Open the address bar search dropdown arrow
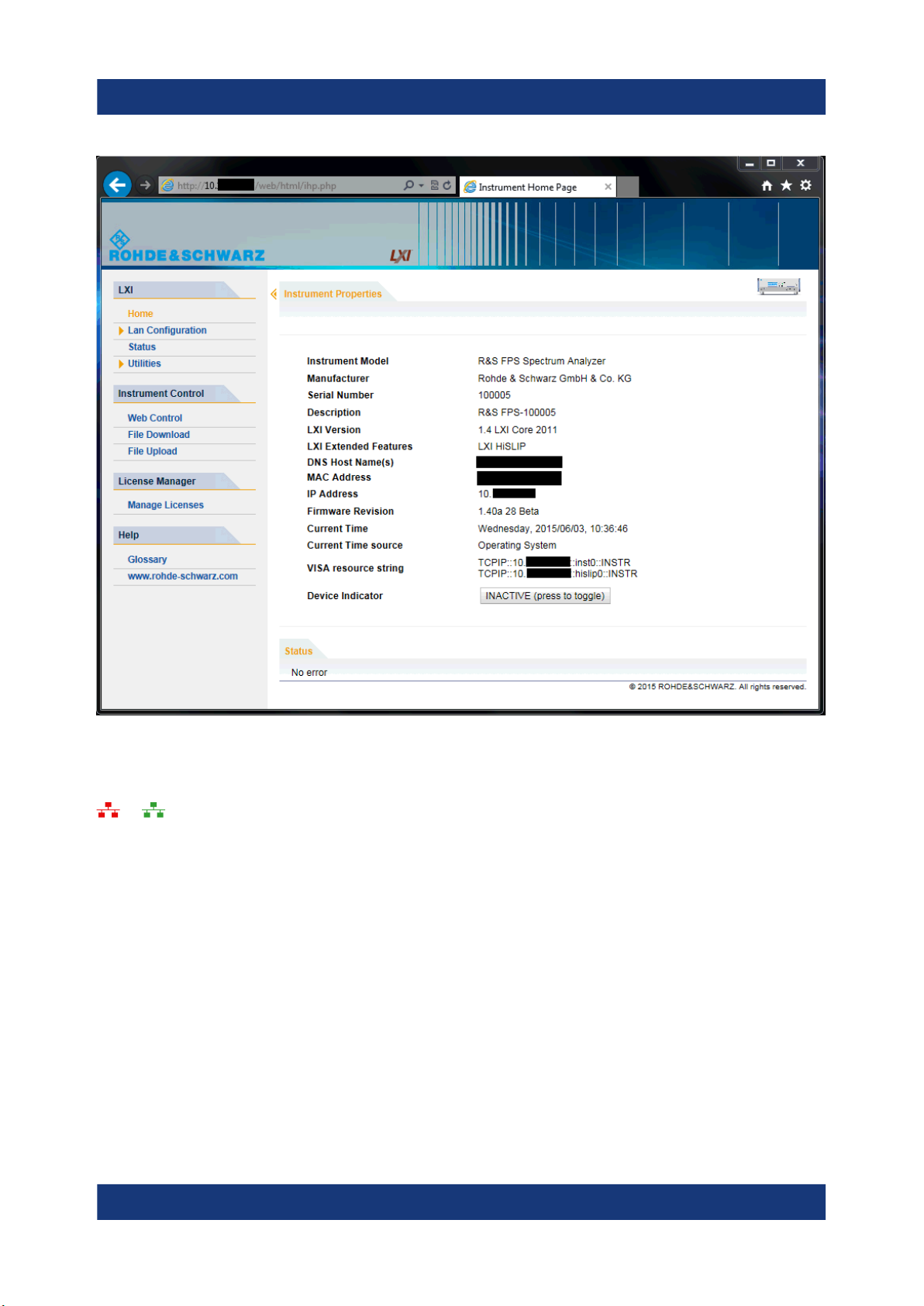Screen dimensions: 924x1306 422,185
